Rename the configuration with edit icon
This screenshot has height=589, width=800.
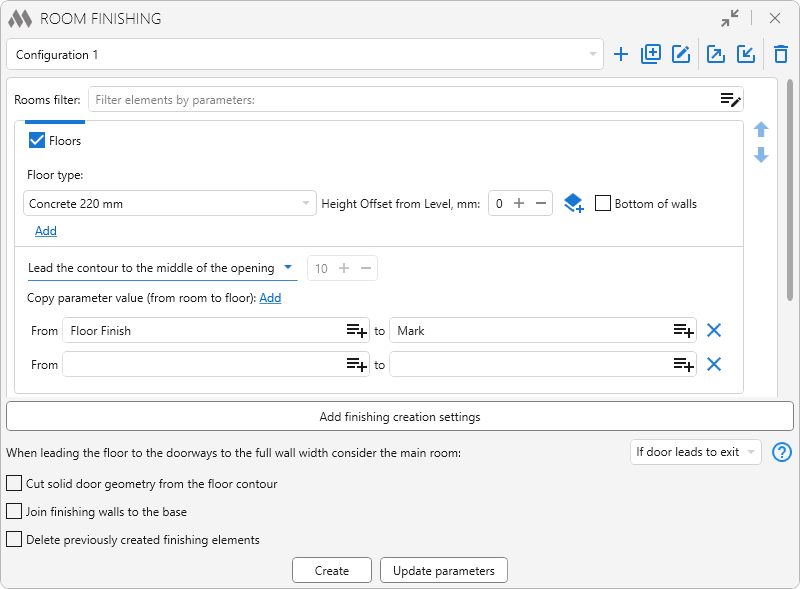(x=681, y=54)
